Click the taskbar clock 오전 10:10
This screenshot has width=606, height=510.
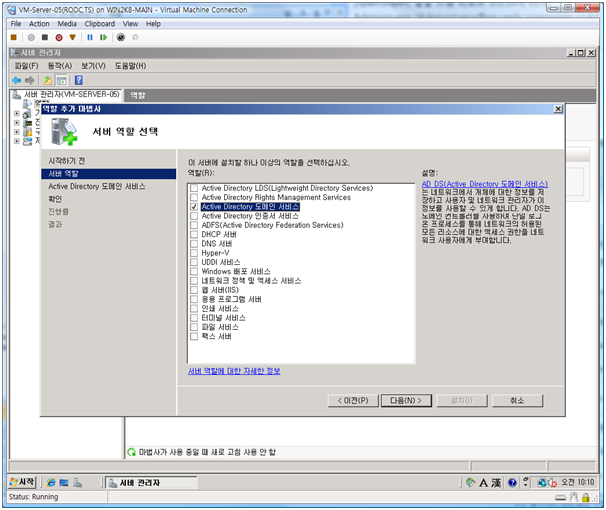tap(577, 482)
